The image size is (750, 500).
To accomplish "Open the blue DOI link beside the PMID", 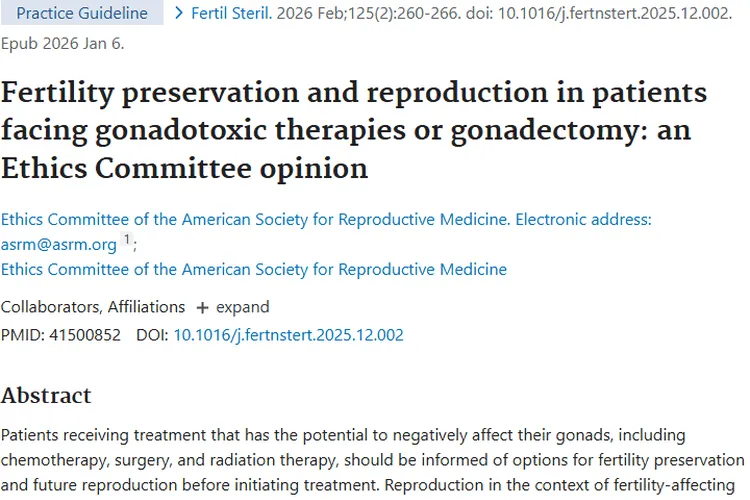I will click(x=288, y=335).
